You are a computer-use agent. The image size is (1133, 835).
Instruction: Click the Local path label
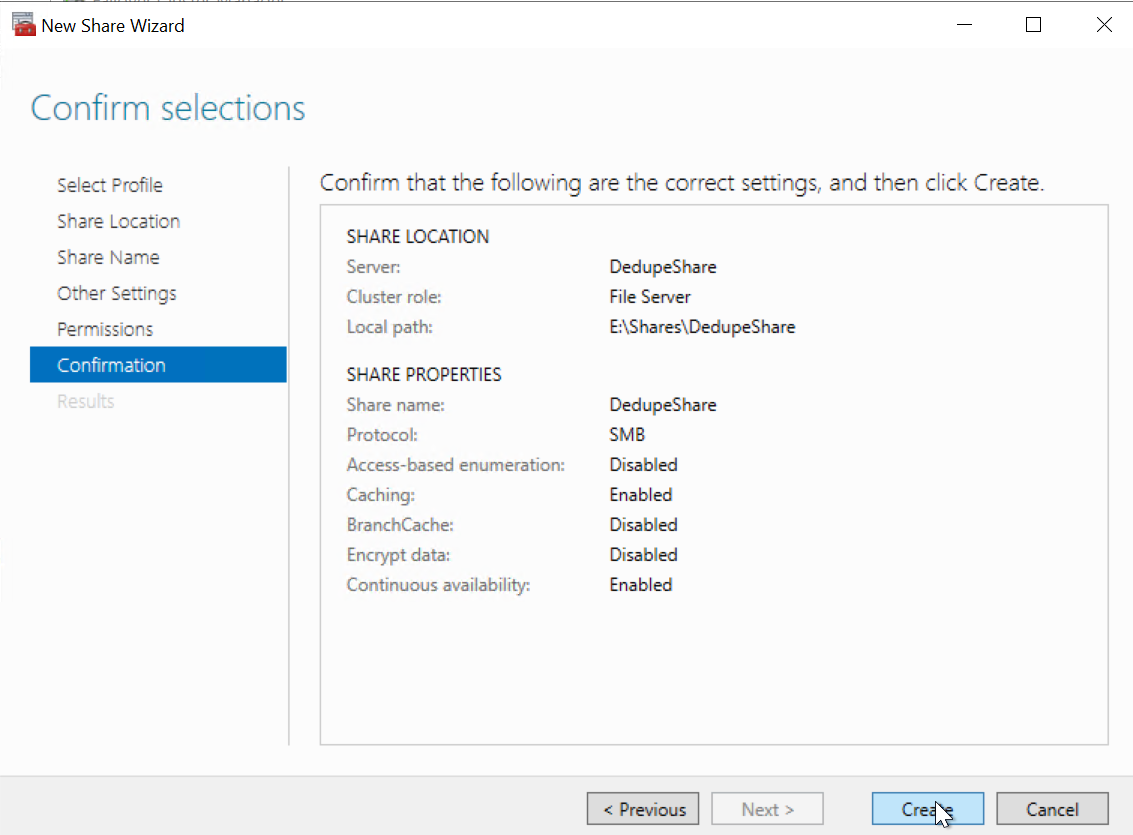coord(389,326)
